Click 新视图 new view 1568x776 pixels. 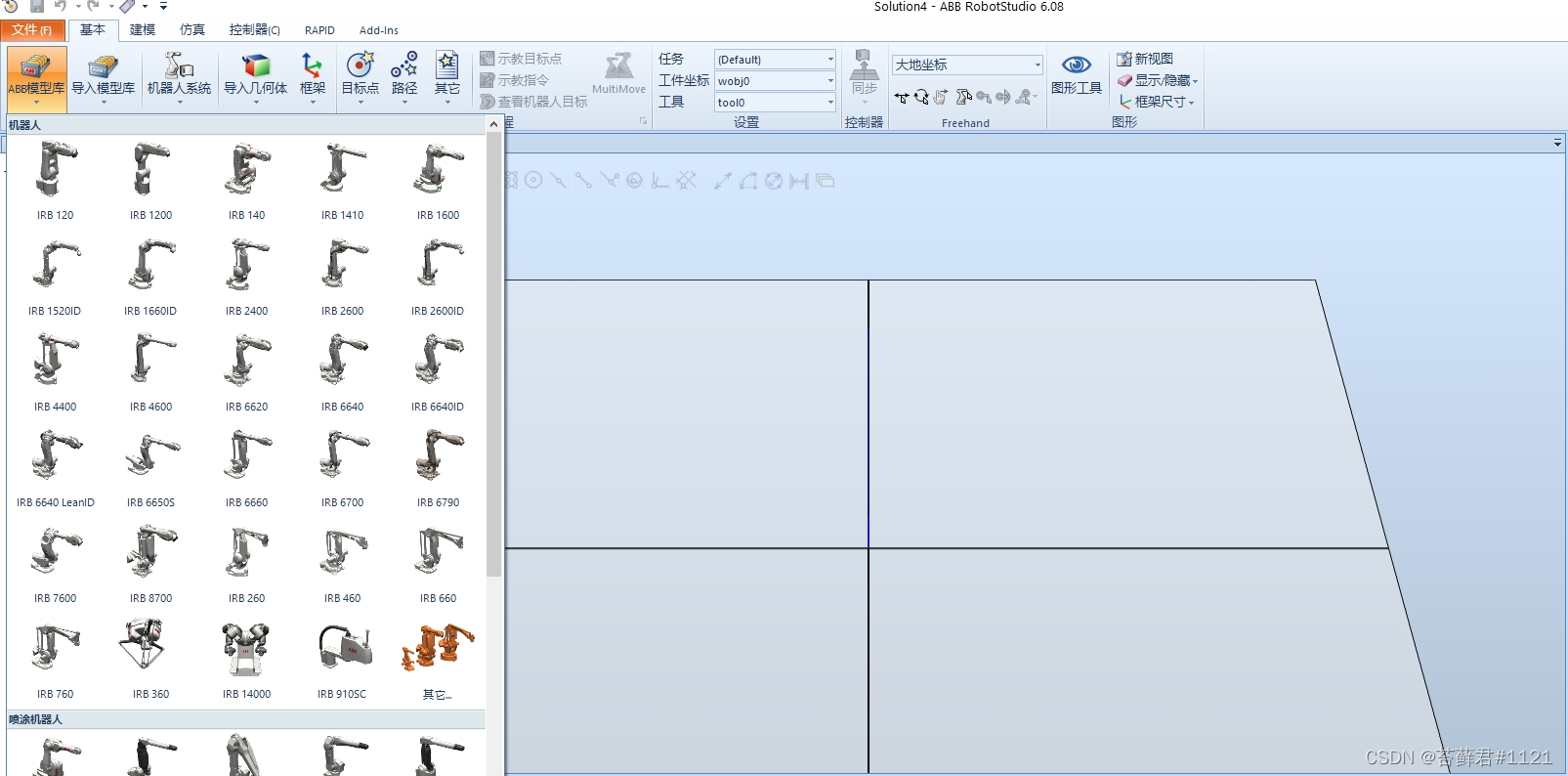tap(1146, 59)
